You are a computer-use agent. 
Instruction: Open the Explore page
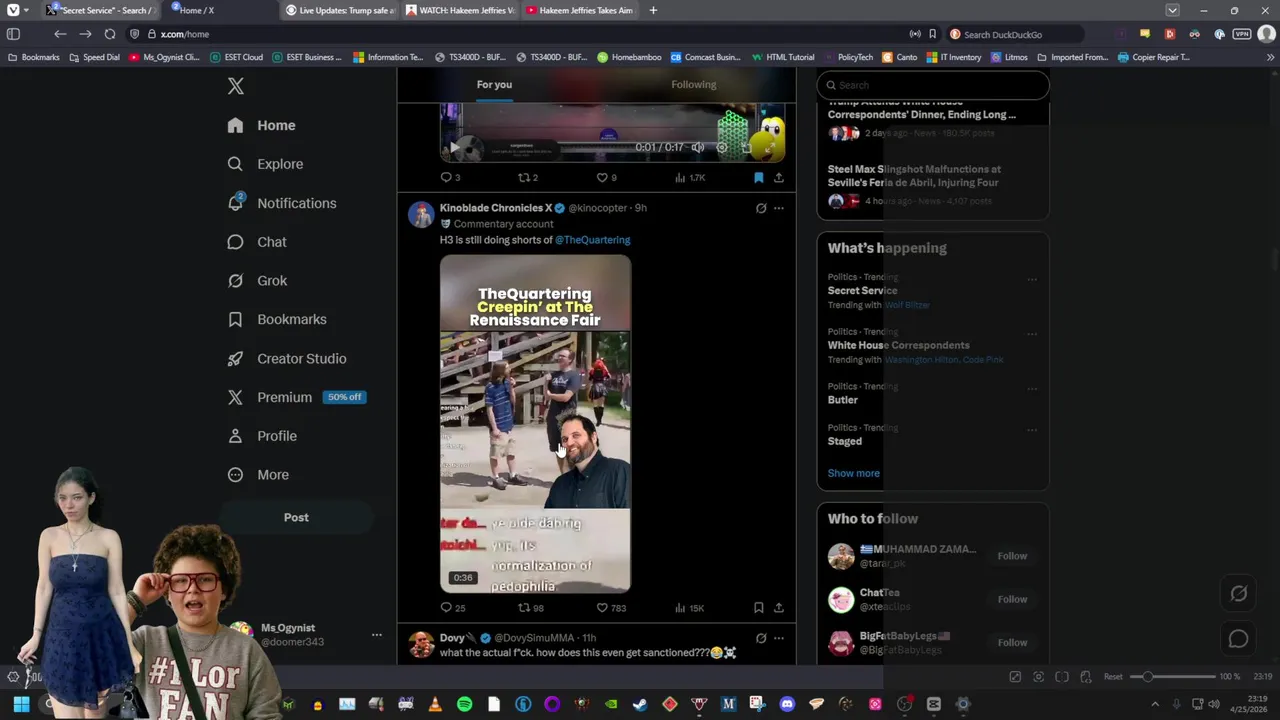[x=265, y=164]
